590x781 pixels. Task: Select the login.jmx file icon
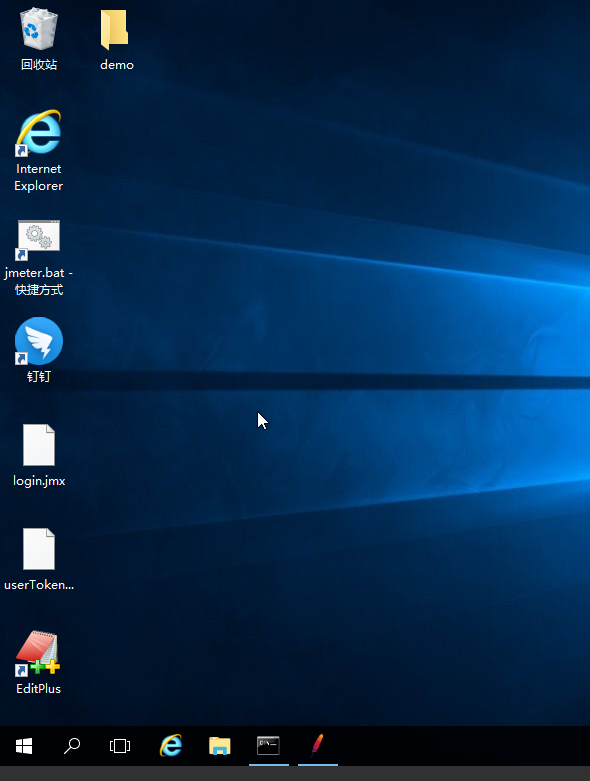tap(39, 445)
